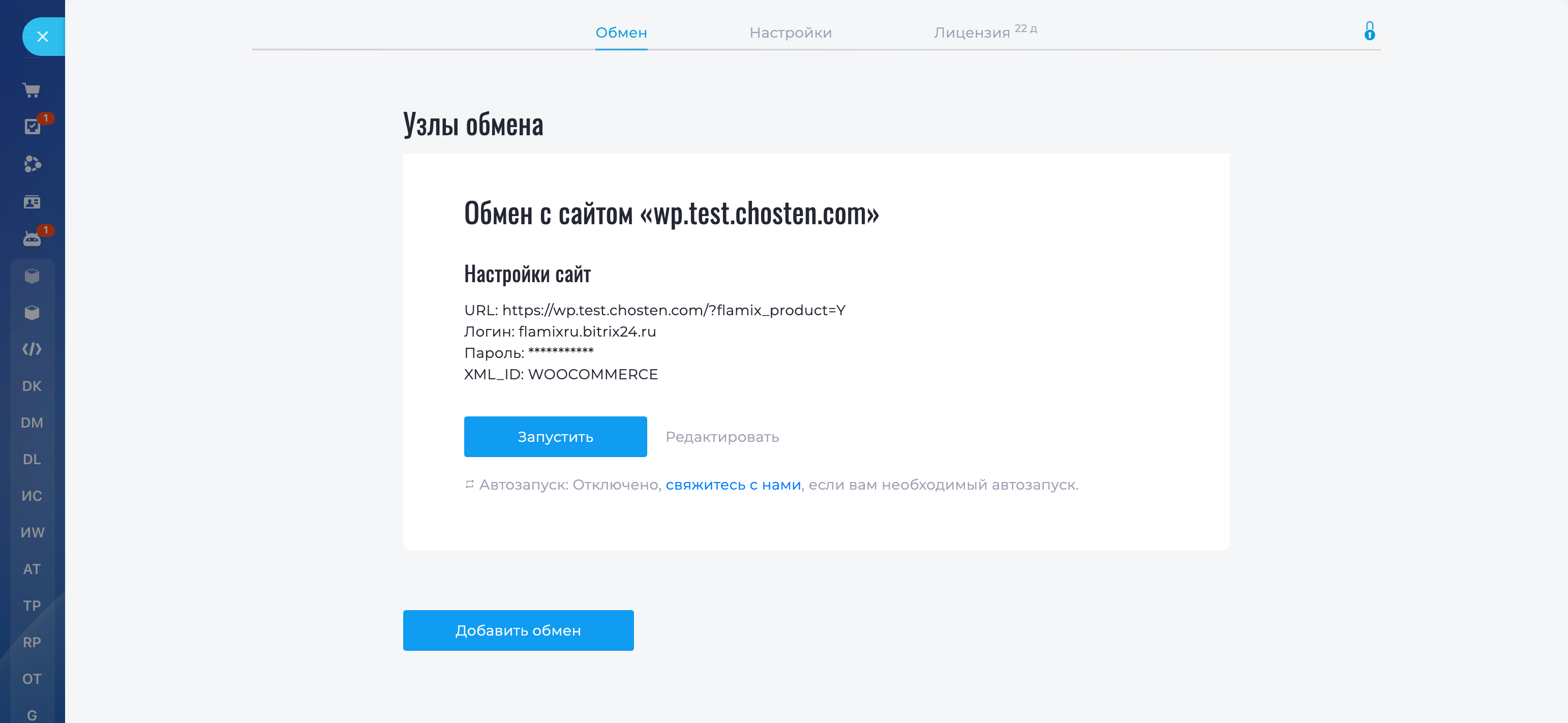Click the developer code brackets icon
The height and width of the screenshot is (723, 1568).
click(x=32, y=349)
